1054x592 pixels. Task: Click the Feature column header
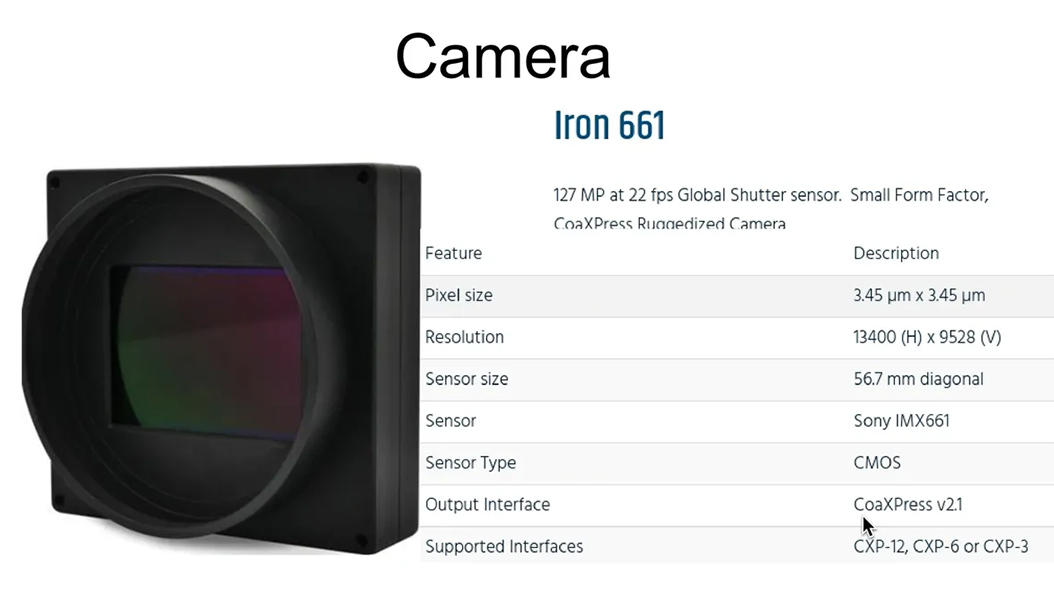[x=453, y=253]
